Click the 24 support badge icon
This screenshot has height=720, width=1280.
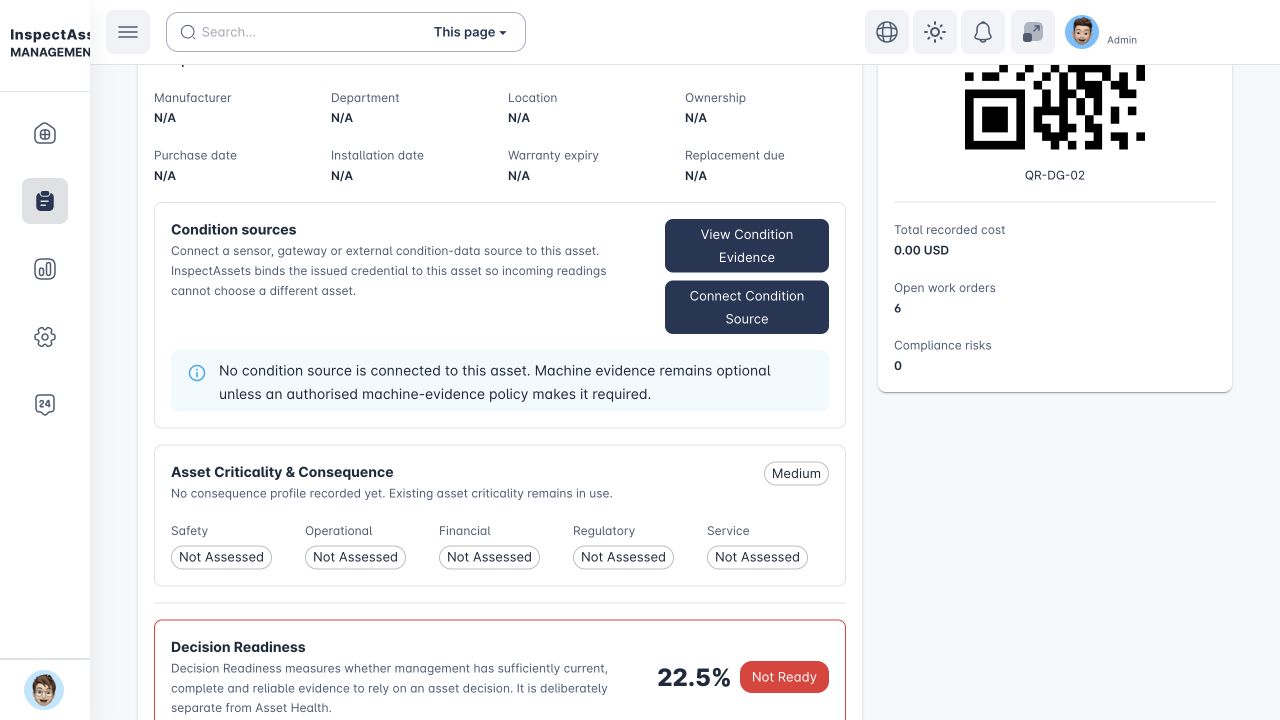coord(45,405)
